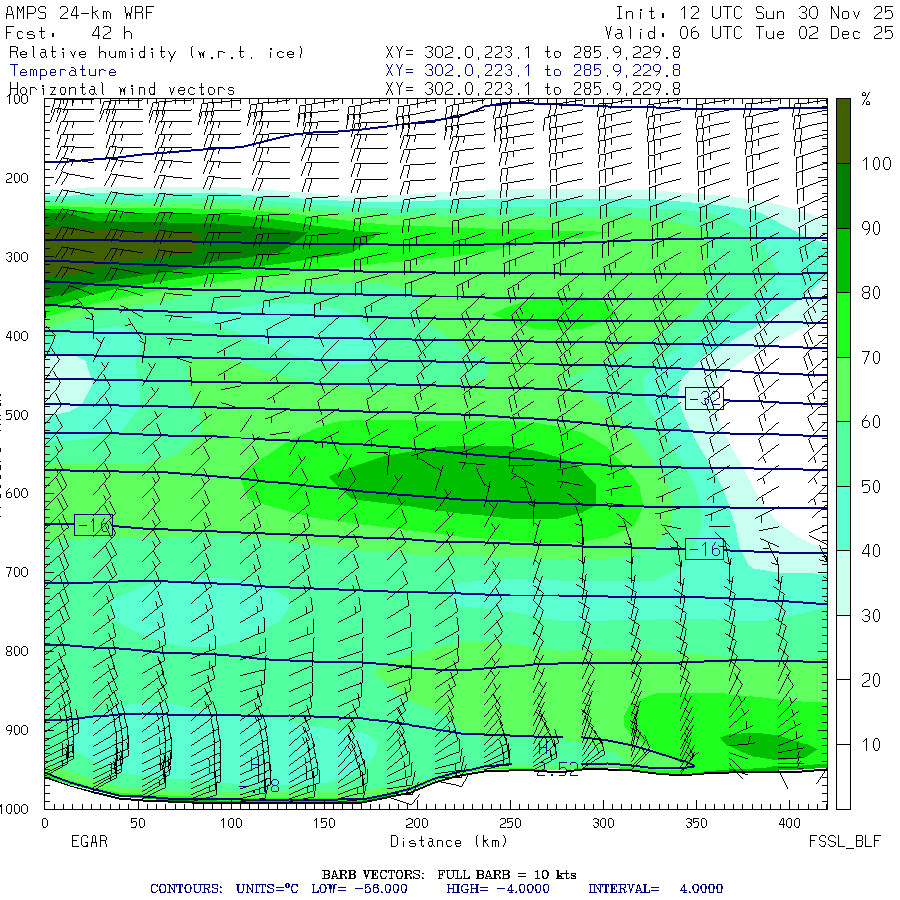This screenshot has height=900, width=900.
Task: Click the blue '2.52' value label near surface
Action: (557, 770)
